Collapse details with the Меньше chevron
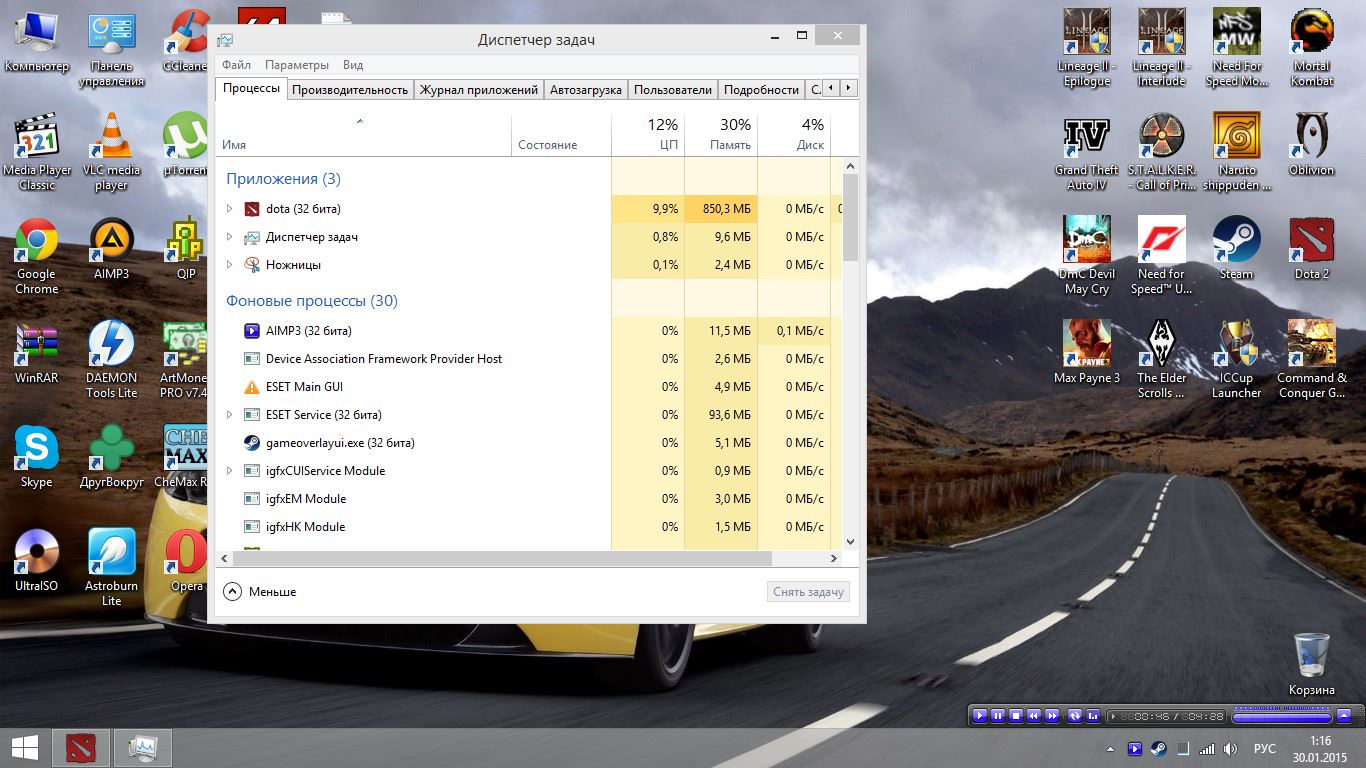 (233, 592)
